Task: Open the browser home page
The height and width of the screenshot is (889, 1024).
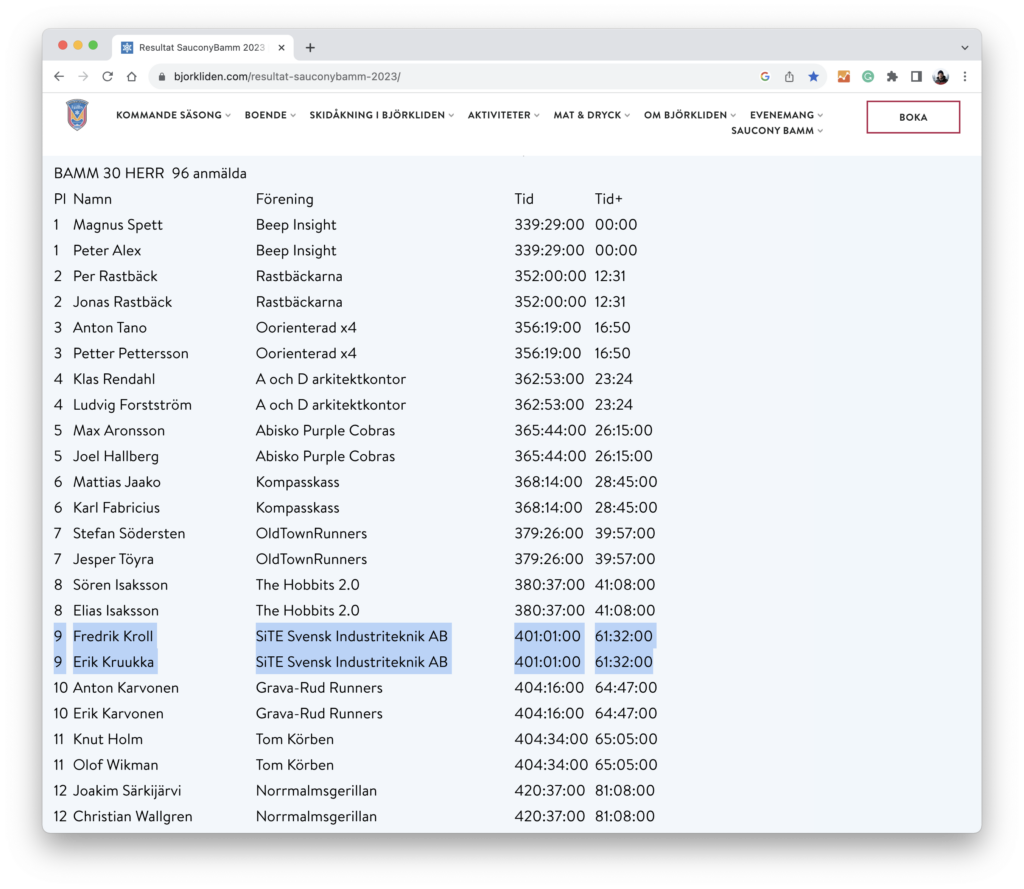Action: (132, 76)
